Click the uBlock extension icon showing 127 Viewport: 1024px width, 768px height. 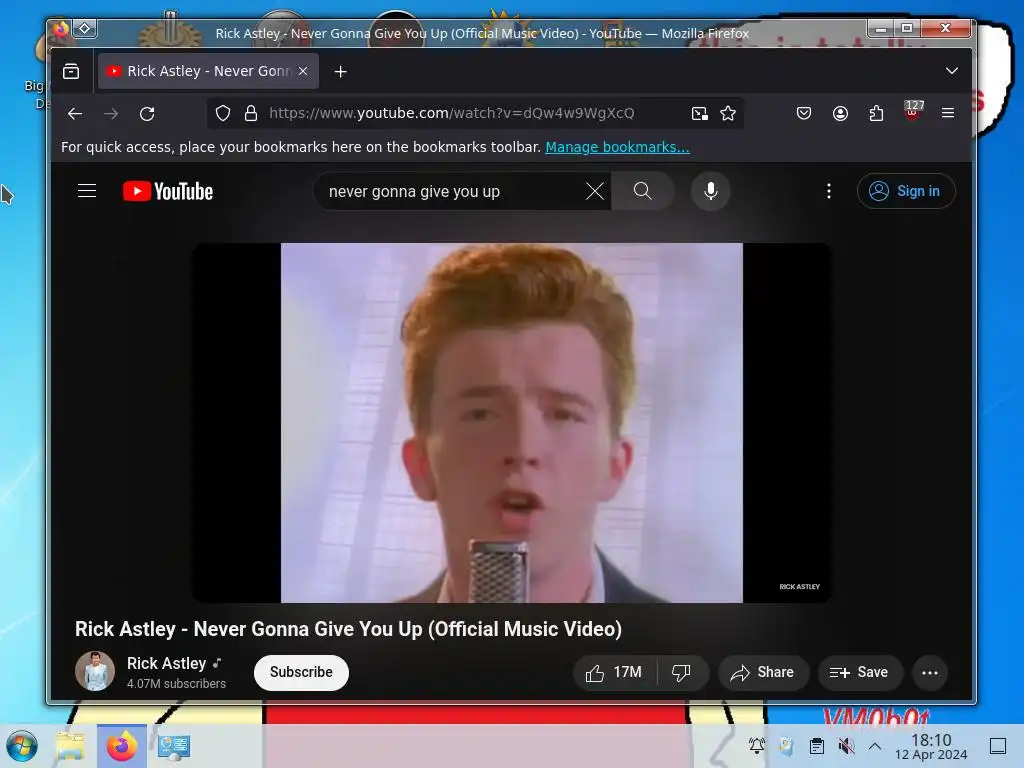point(913,110)
